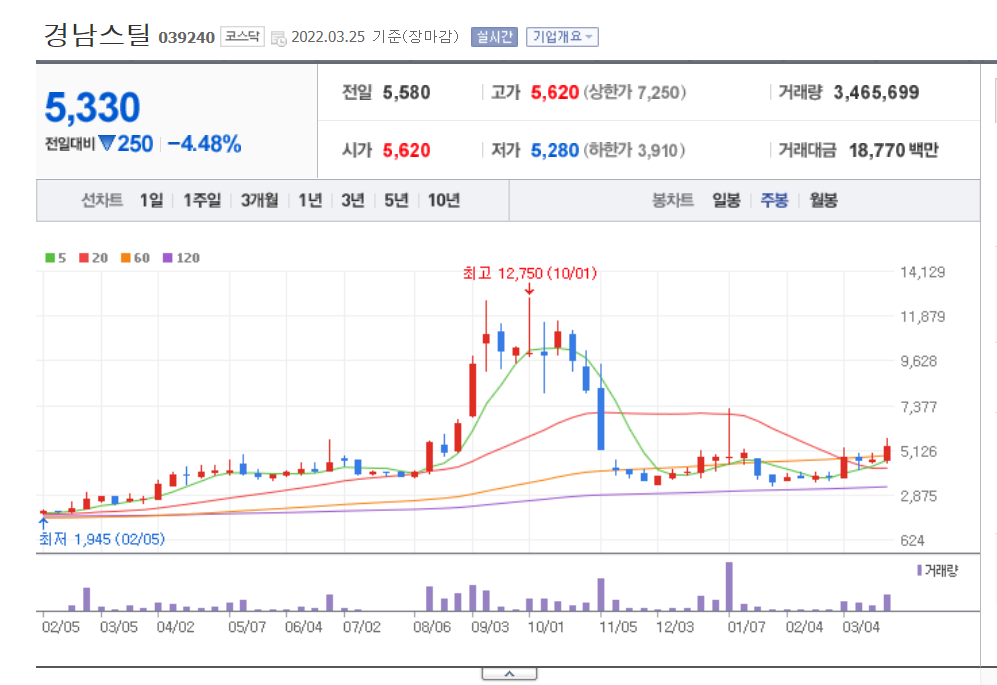This screenshot has width=997, height=685.
Task: Click the orange 60 moving average swatch
Action: (125, 258)
